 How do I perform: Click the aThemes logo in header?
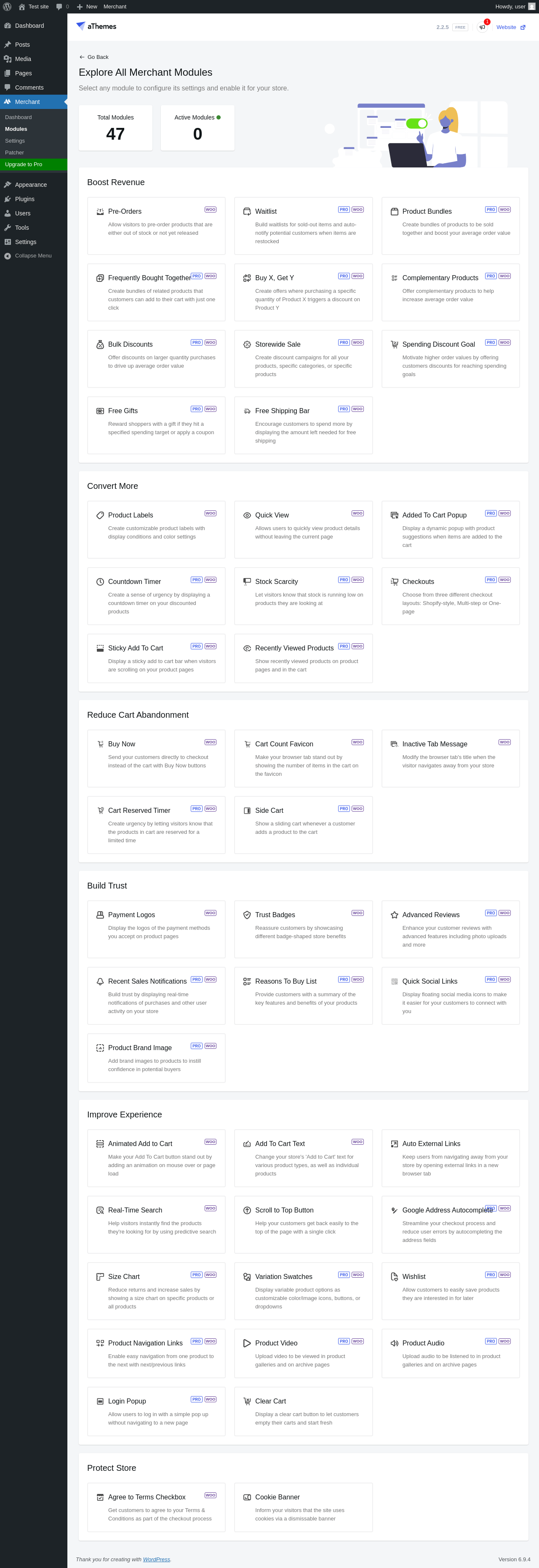(96, 26)
